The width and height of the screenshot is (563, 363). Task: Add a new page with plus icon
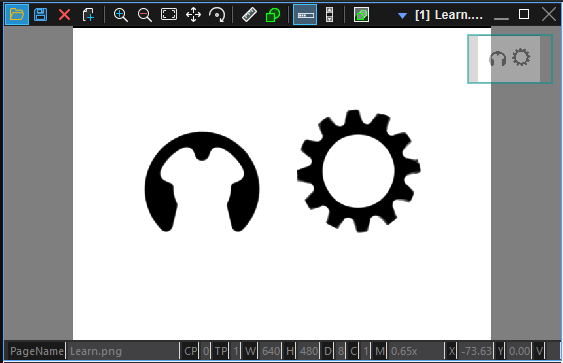click(88, 15)
